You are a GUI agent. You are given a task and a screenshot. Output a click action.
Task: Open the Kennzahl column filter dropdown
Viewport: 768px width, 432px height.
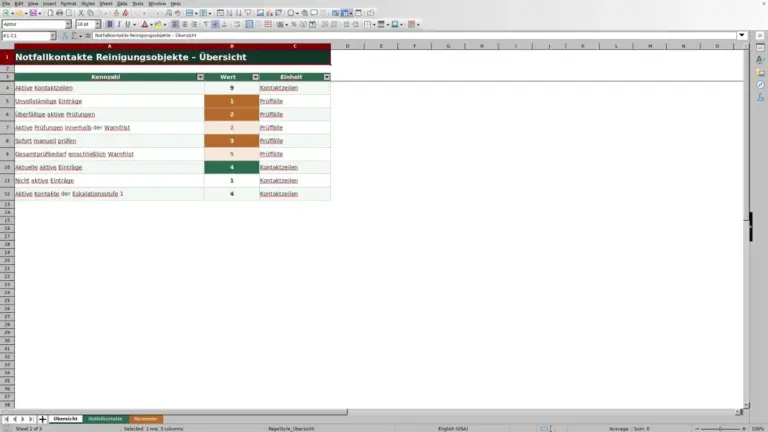200,77
